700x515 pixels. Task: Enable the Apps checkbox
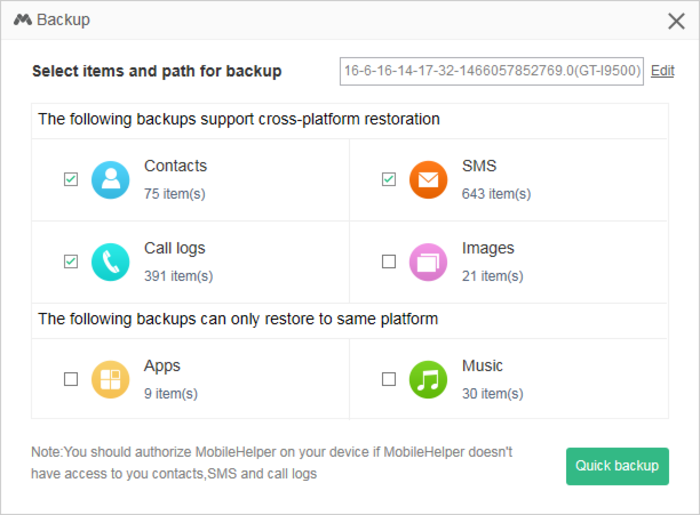pyautogui.click(x=71, y=379)
